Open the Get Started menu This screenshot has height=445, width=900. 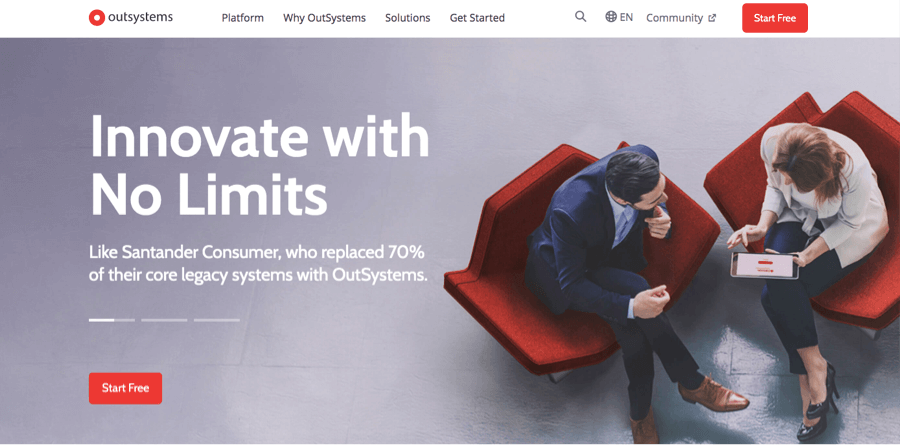[x=477, y=18]
